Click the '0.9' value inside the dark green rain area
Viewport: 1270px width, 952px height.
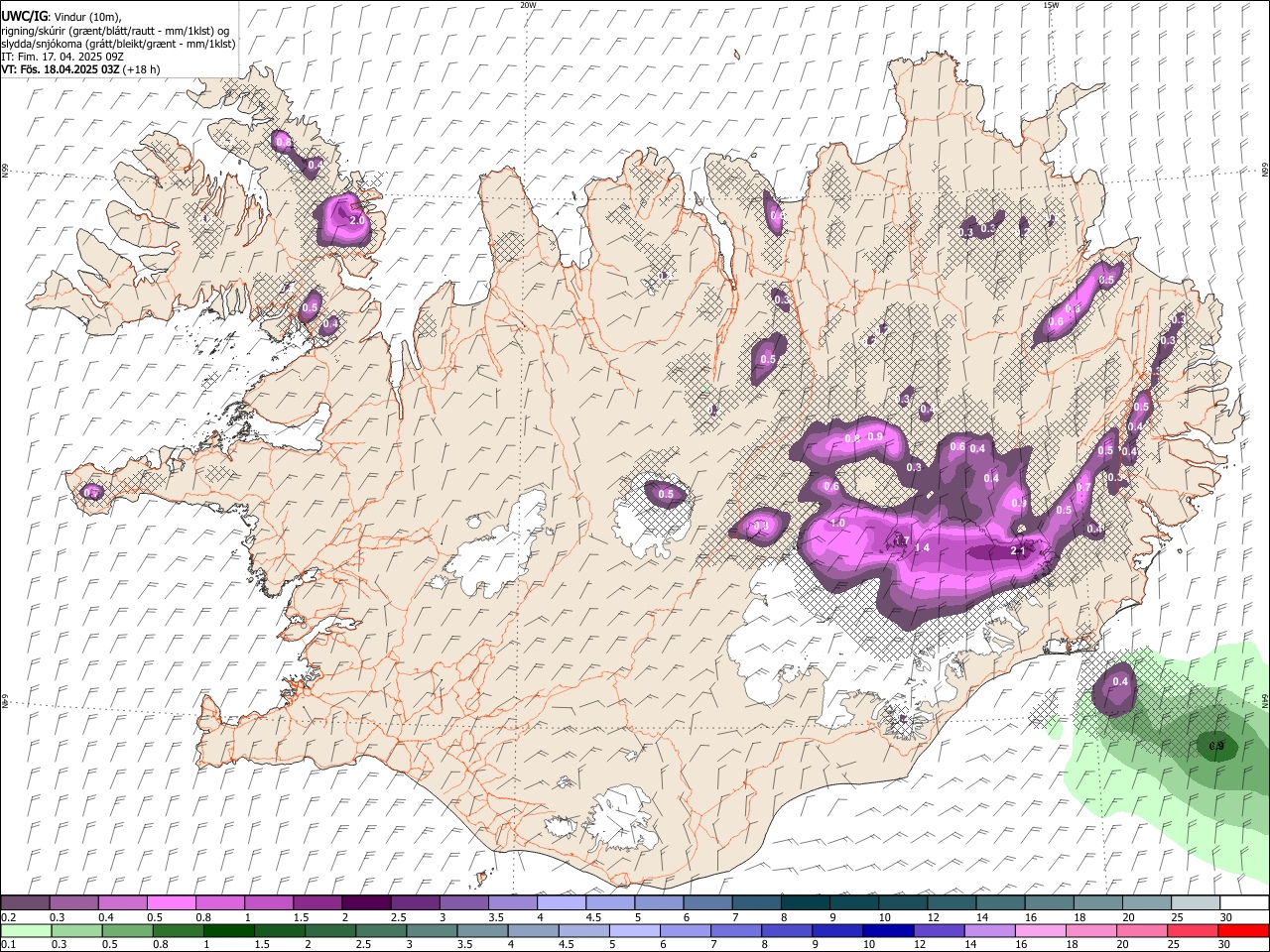[x=1217, y=745]
